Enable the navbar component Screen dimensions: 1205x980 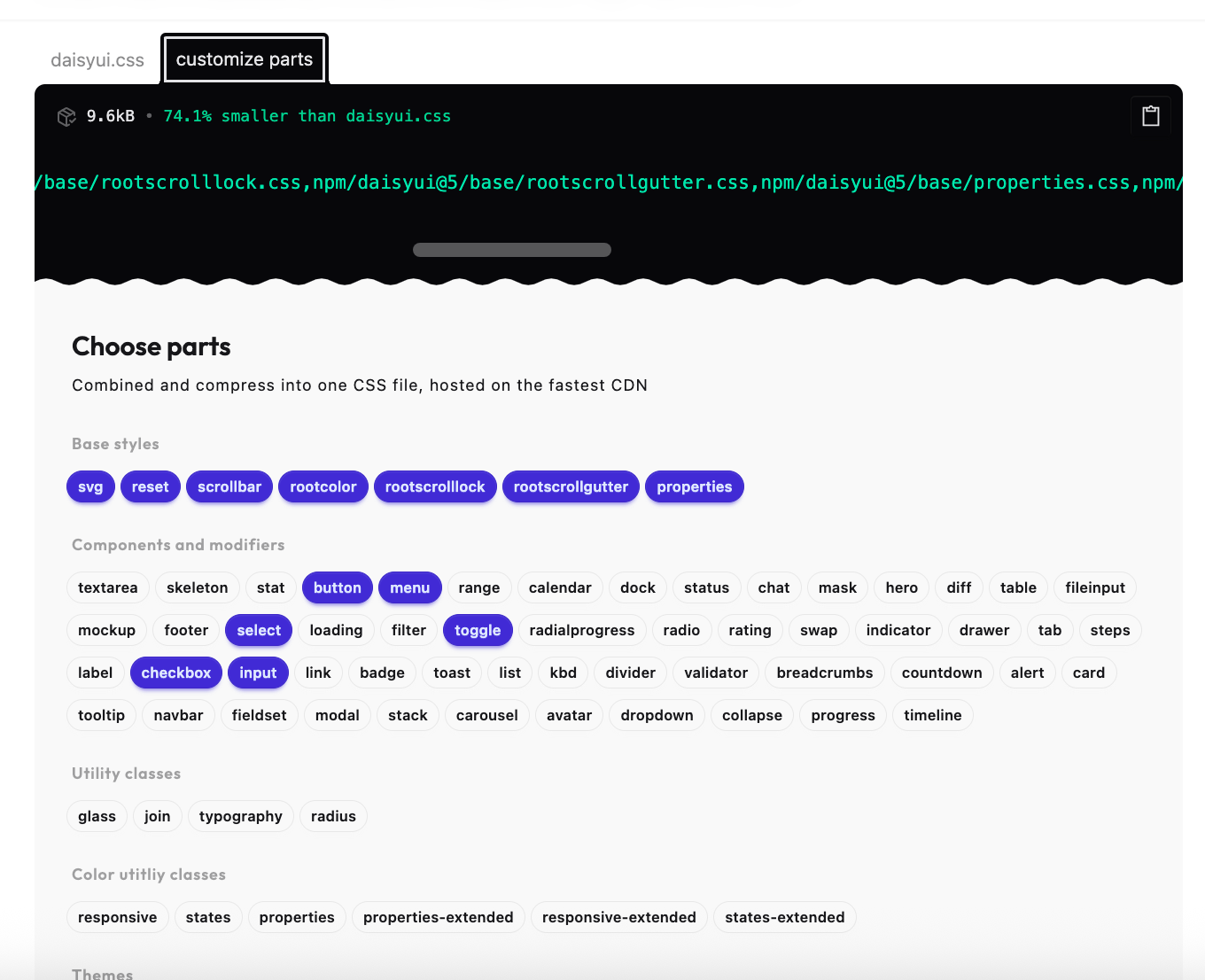[x=179, y=715]
